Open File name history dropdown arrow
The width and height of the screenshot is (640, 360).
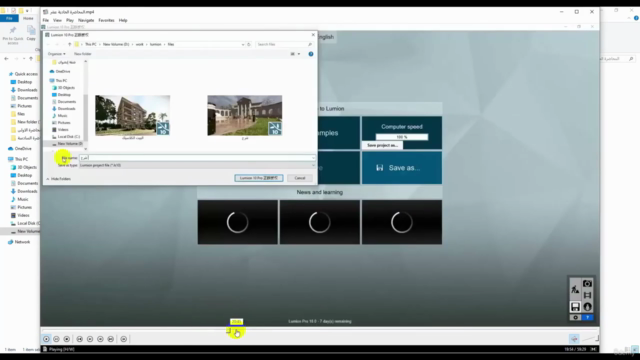[x=313, y=158]
